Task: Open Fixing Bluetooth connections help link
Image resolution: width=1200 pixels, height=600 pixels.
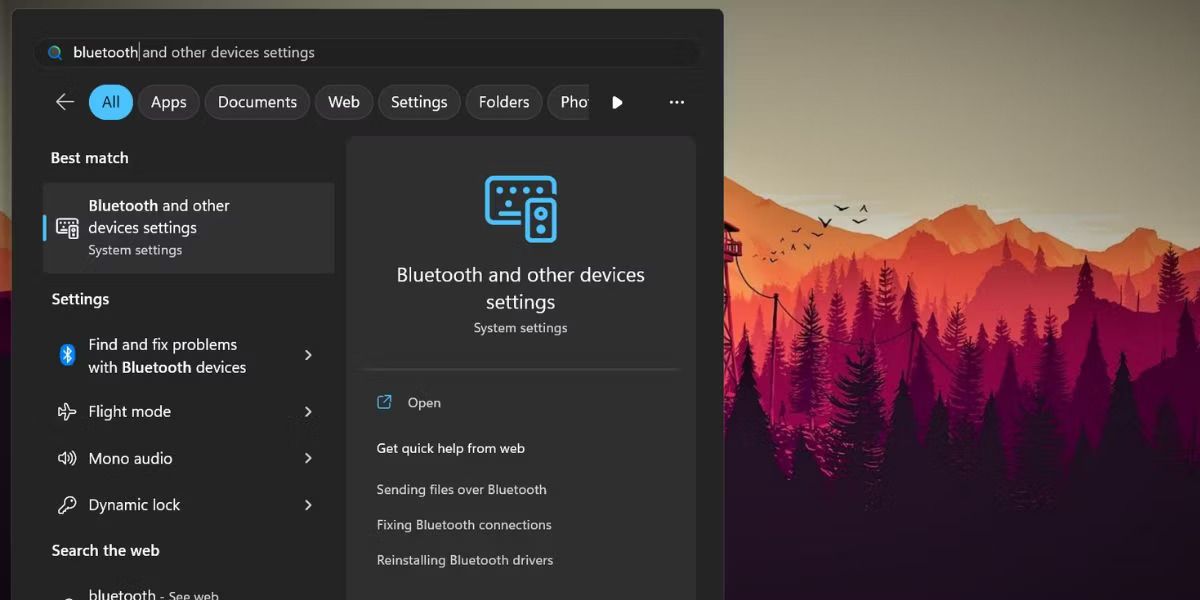Action: pos(464,524)
